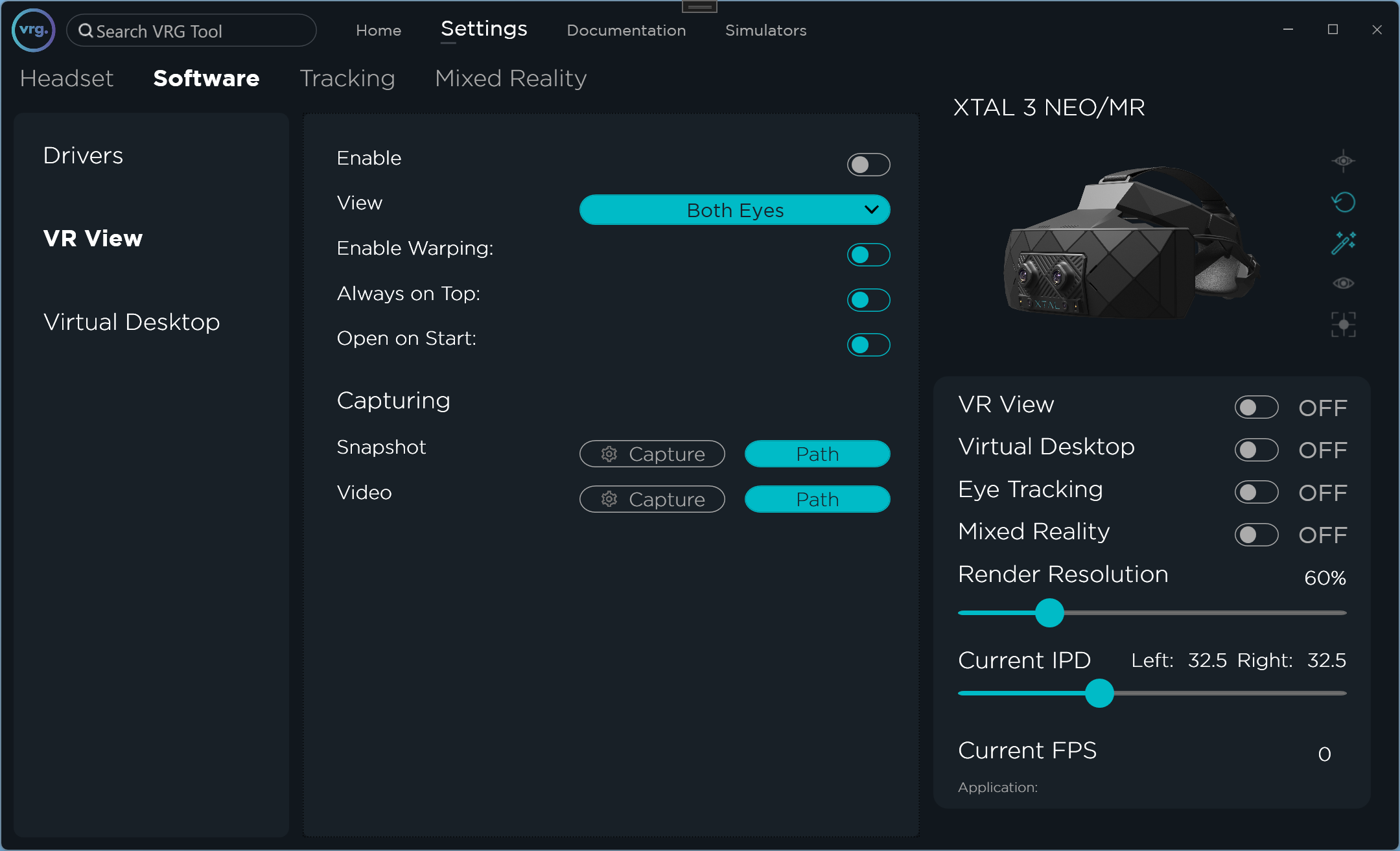Select VR View in the sidebar

tap(93, 239)
